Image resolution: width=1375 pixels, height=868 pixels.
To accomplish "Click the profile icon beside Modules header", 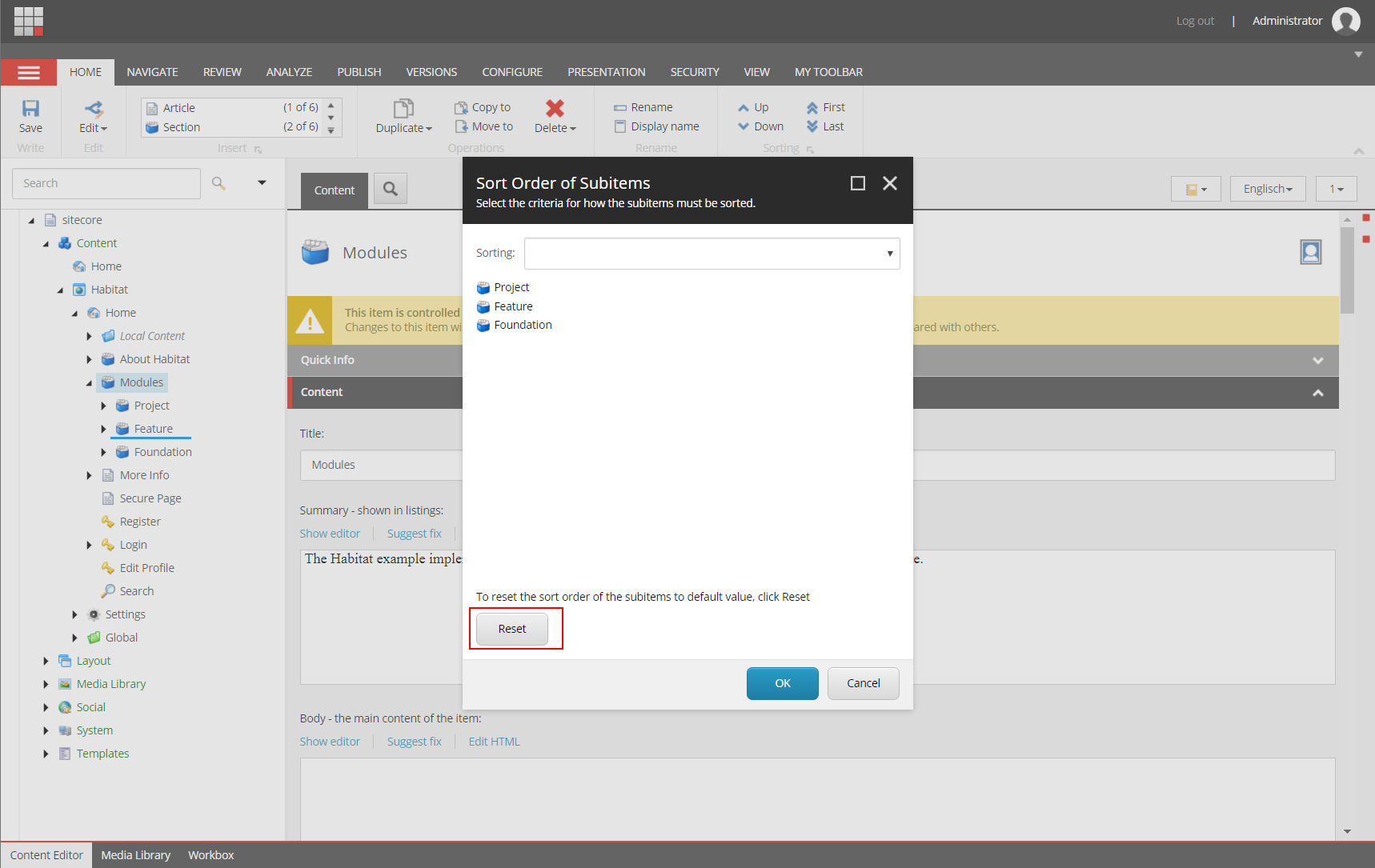I will point(1311,253).
